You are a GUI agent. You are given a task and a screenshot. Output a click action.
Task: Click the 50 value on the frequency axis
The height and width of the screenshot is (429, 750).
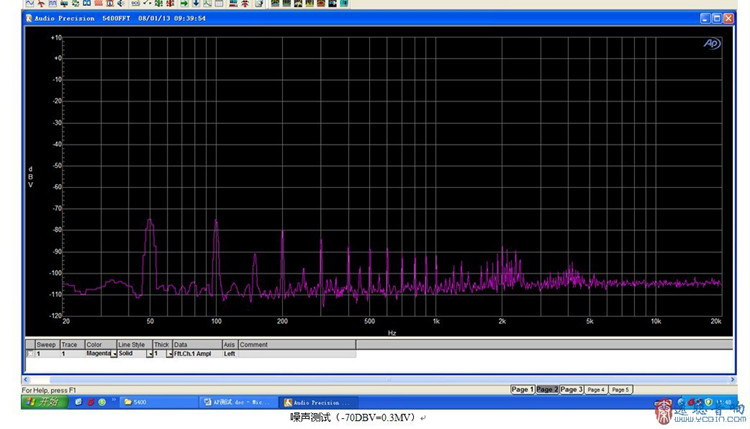pos(150,321)
